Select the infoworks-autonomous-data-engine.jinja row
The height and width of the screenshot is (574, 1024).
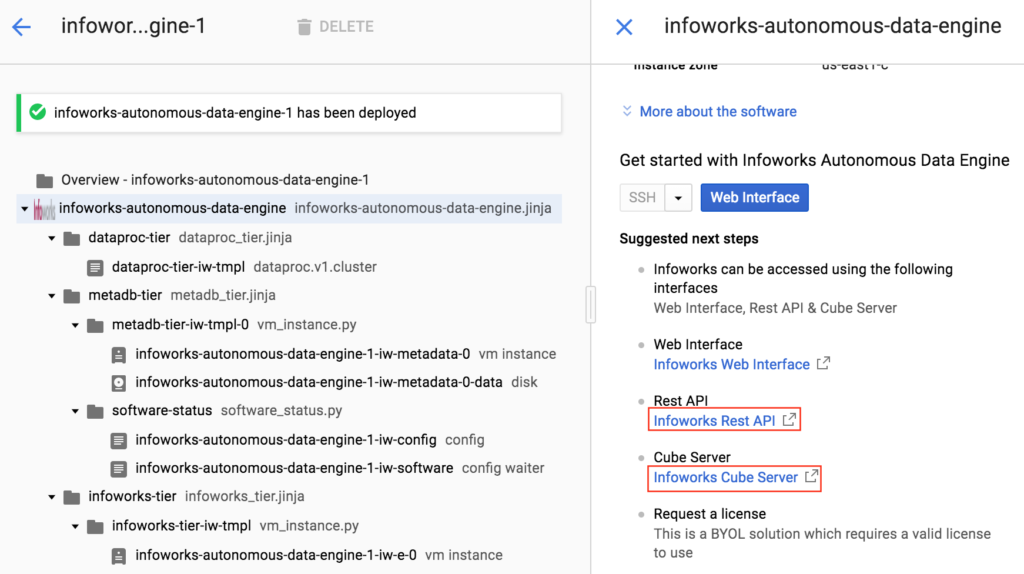tap(289, 209)
